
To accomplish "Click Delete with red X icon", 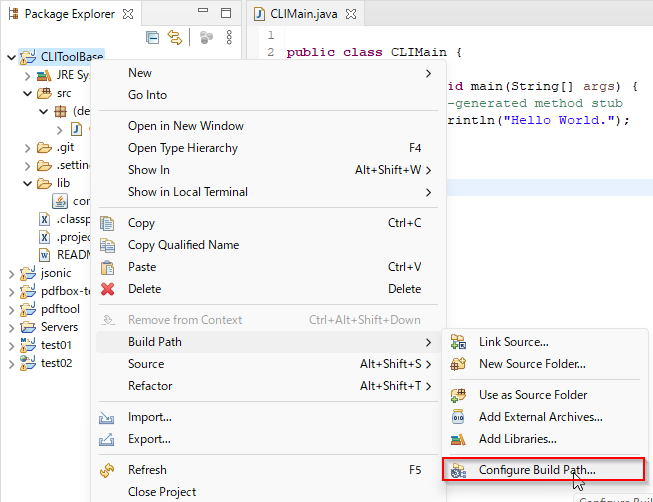I will tap(269, 289).
